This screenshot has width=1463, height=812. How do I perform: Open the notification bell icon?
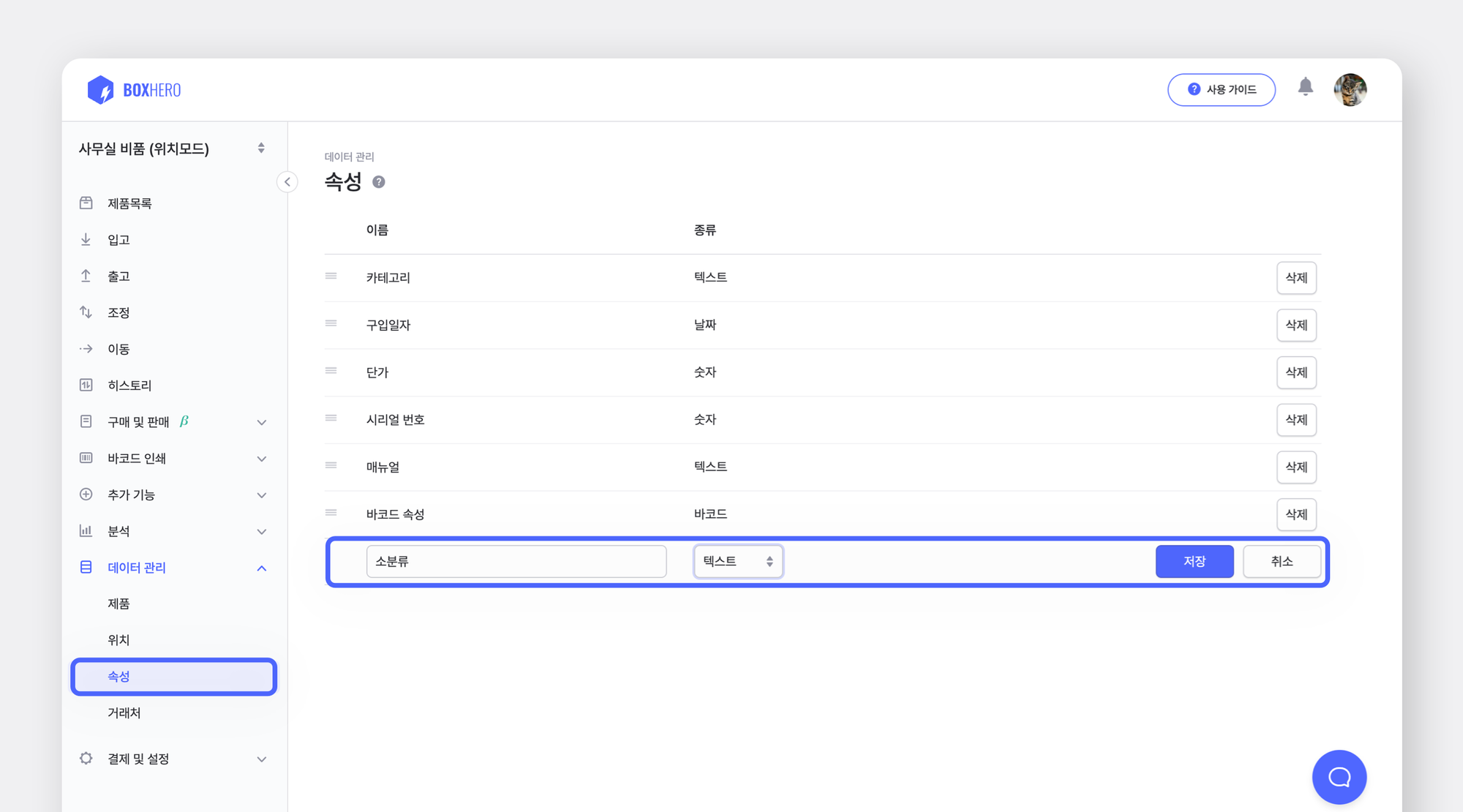pos(1306,89)
